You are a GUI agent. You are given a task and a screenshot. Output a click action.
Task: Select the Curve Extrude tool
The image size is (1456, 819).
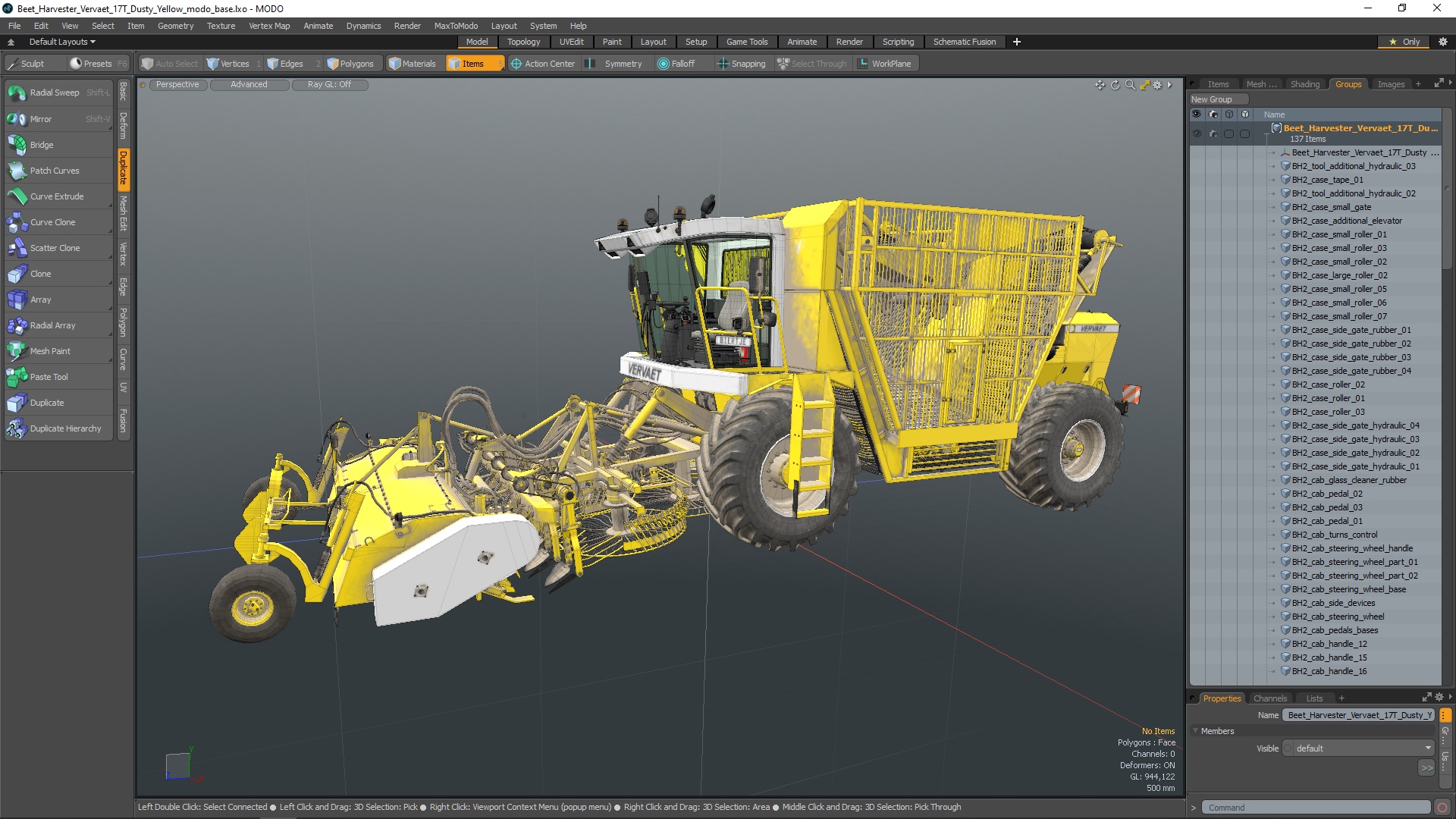(x=58, y=196)
